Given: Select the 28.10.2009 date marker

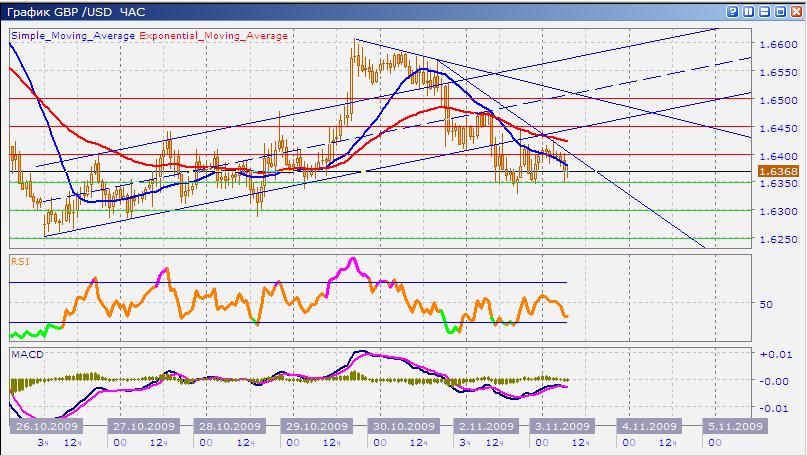Looking at the screenshot, I should click(x=226, y=426).
